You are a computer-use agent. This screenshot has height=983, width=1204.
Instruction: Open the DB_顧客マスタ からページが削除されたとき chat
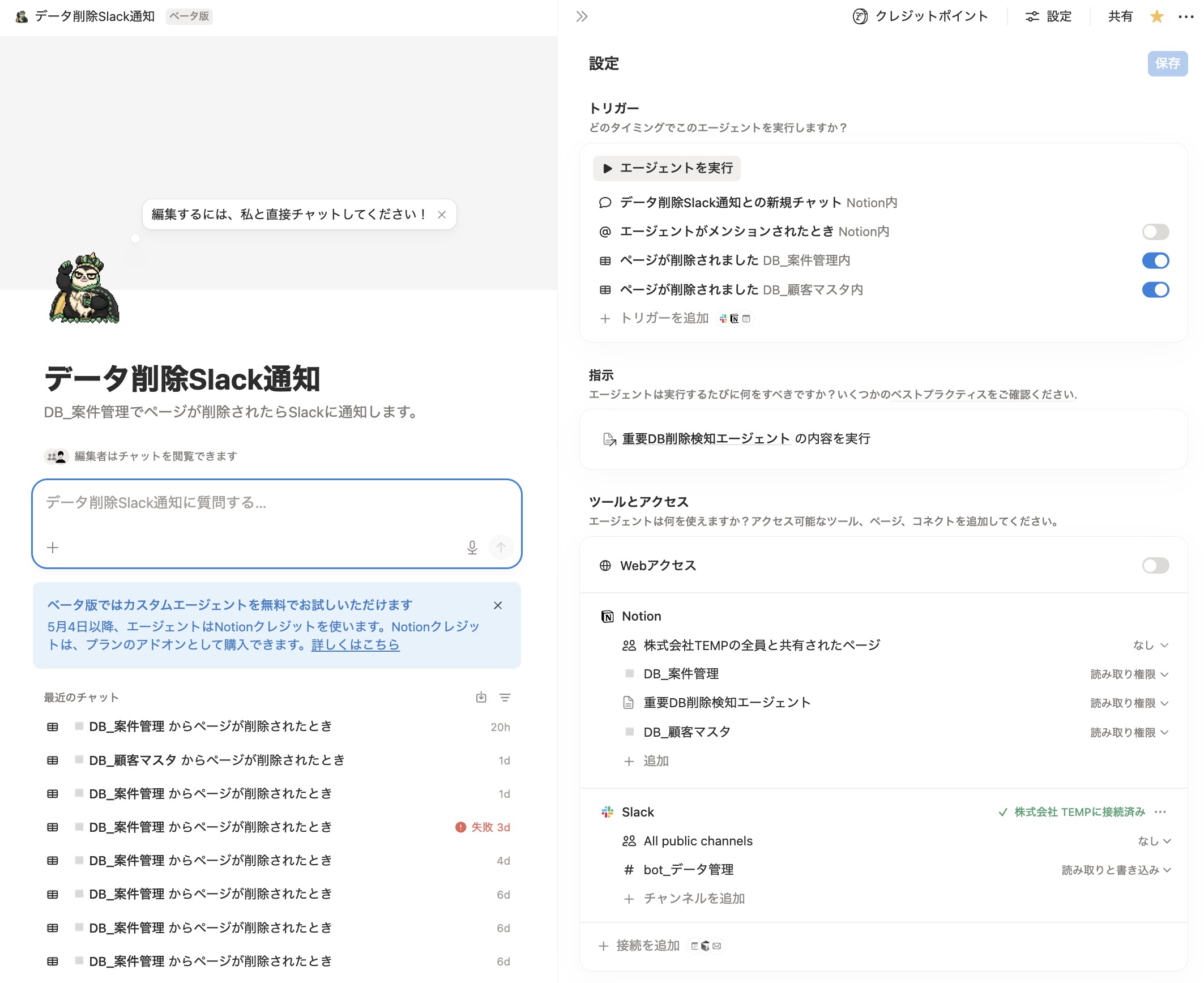click(277, 760)
